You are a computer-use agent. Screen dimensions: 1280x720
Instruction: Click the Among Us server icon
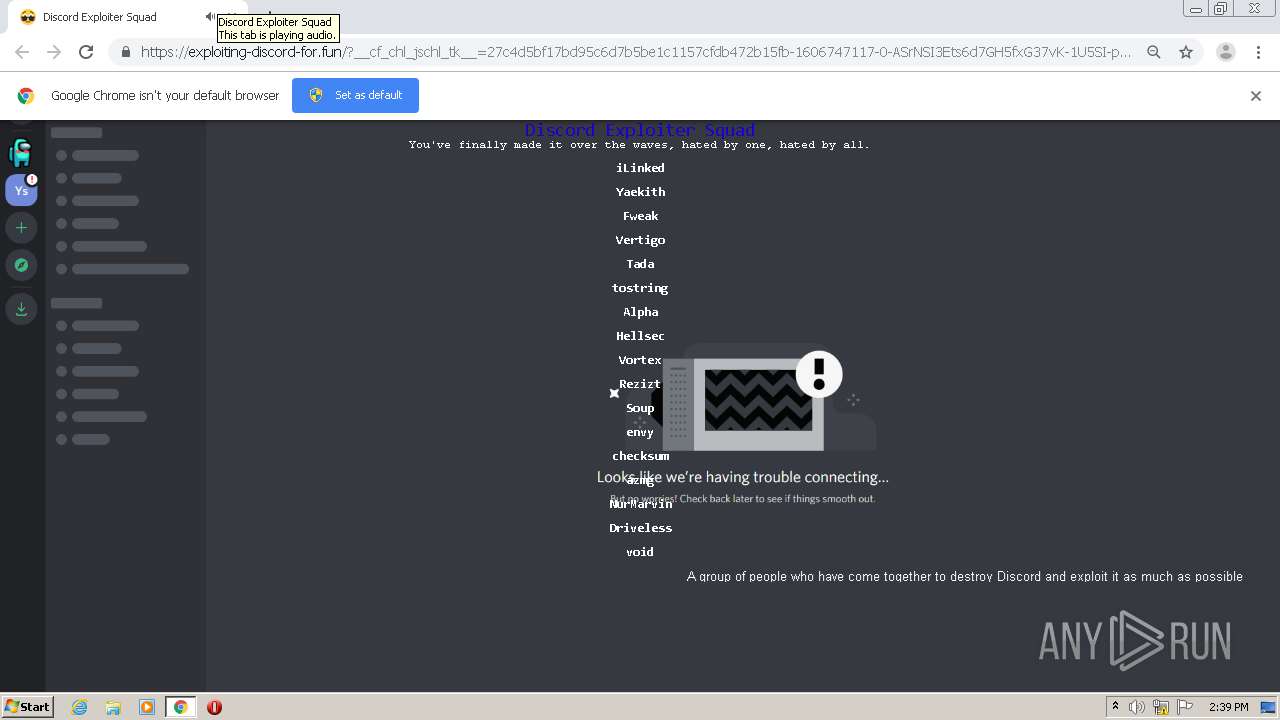click(x=21, y=153)
